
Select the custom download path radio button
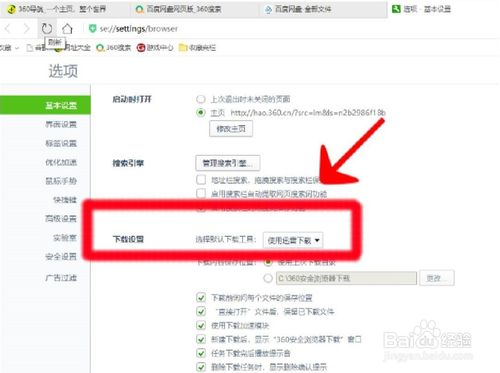click(268, 278)
